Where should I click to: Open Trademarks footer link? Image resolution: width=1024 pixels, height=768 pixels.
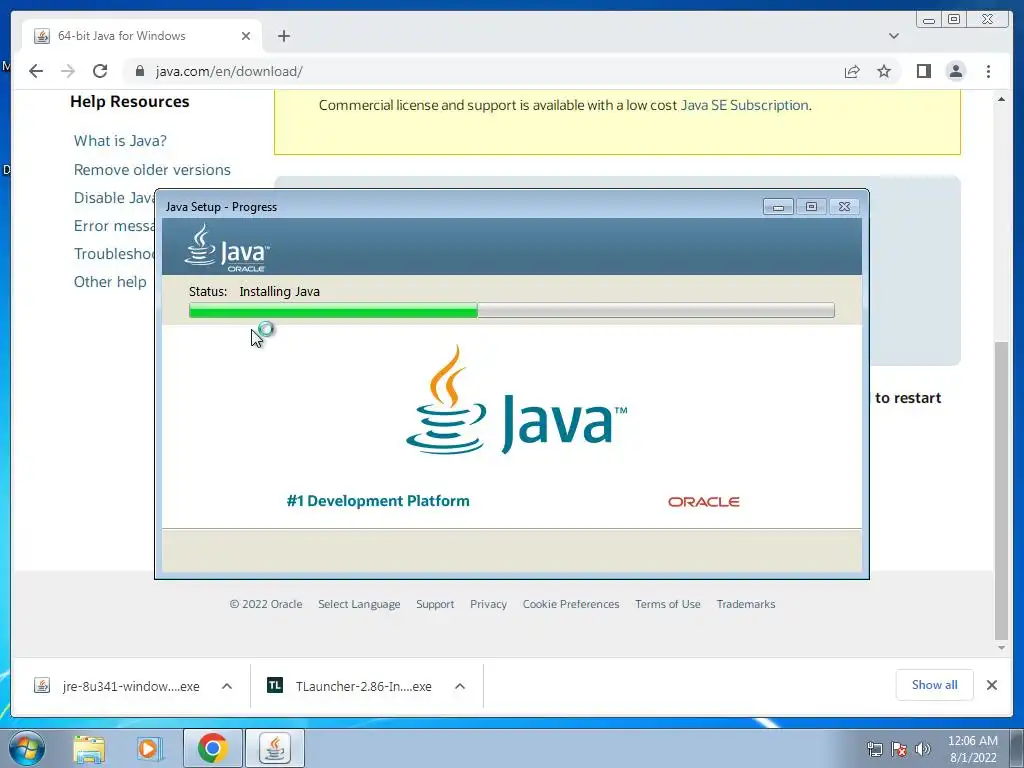(746, 604)
